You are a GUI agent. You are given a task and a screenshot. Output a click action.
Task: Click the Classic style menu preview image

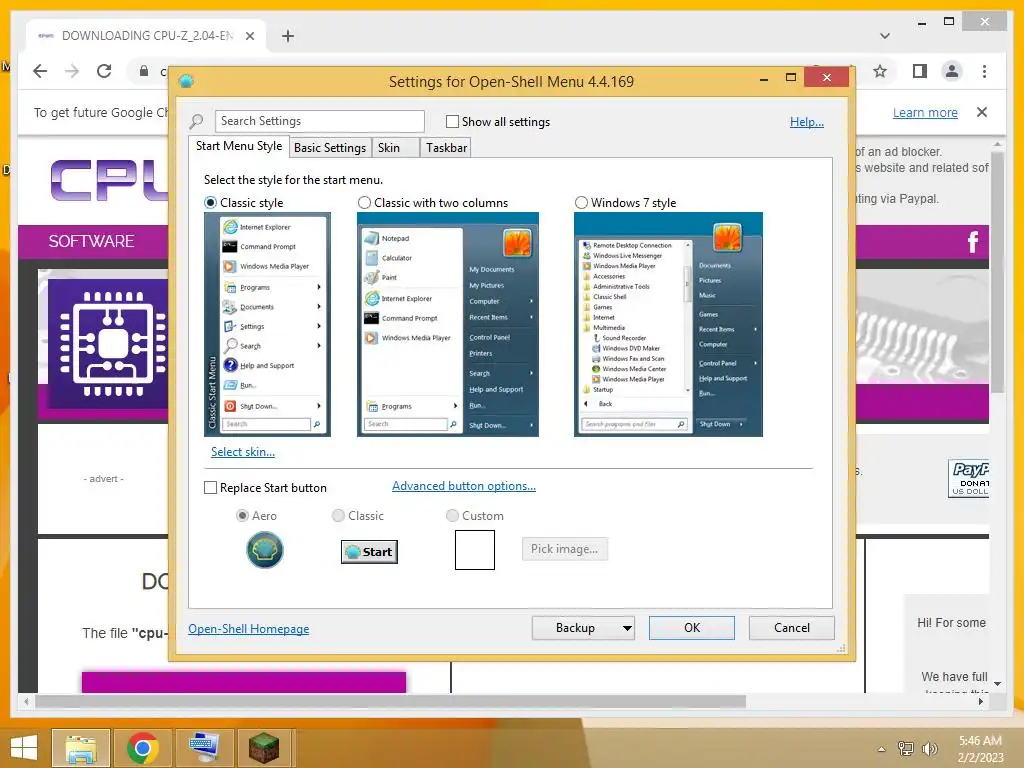click(x=267, y=325)
